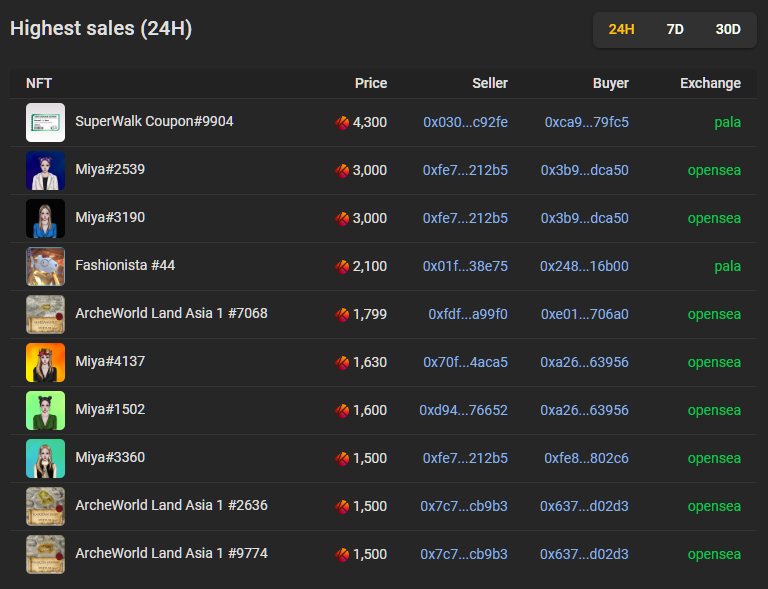This screenshot has width=768, height=589.
Task: Open opensea link in Miya#3360 row
Action: (x=714, y=458)
